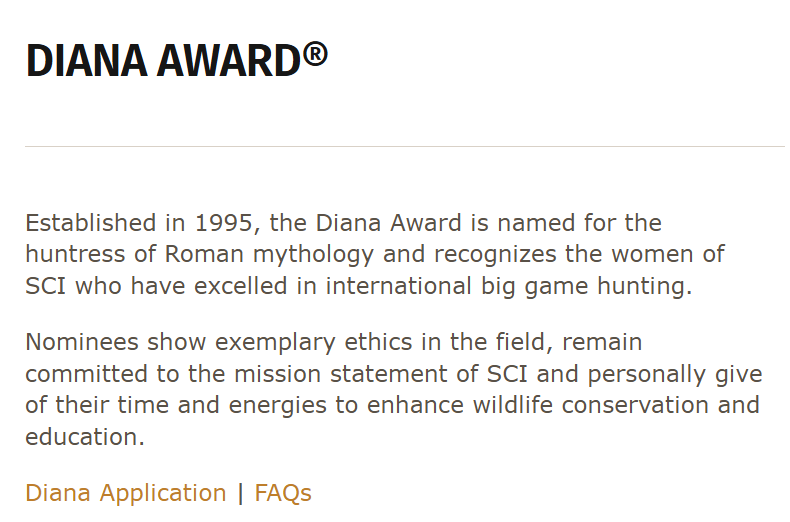Click the DIANA AWARD page heading
This screenshot has width=790, height=522.
click(176, 60)
